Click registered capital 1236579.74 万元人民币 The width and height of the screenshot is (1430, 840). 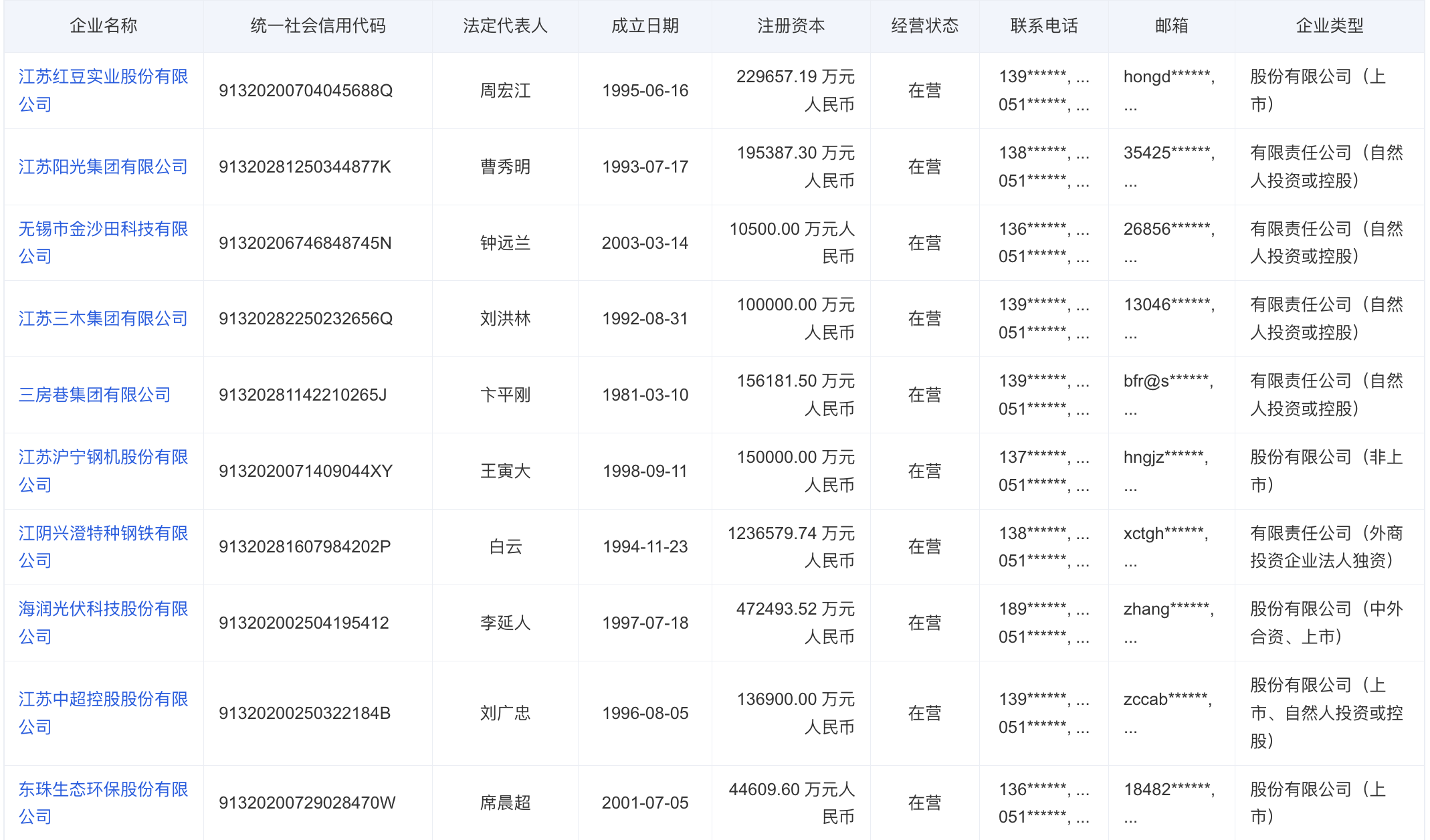(791, 547)
